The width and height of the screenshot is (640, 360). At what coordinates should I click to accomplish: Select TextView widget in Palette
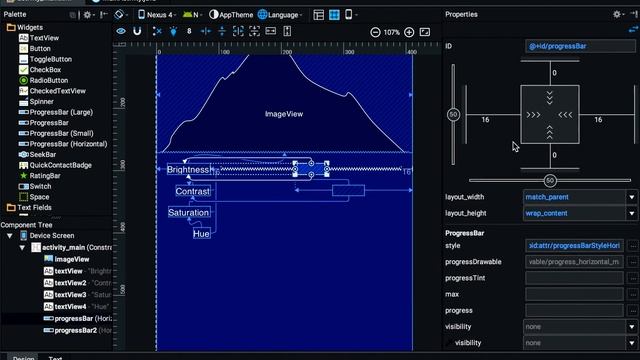tap(39, 38)
